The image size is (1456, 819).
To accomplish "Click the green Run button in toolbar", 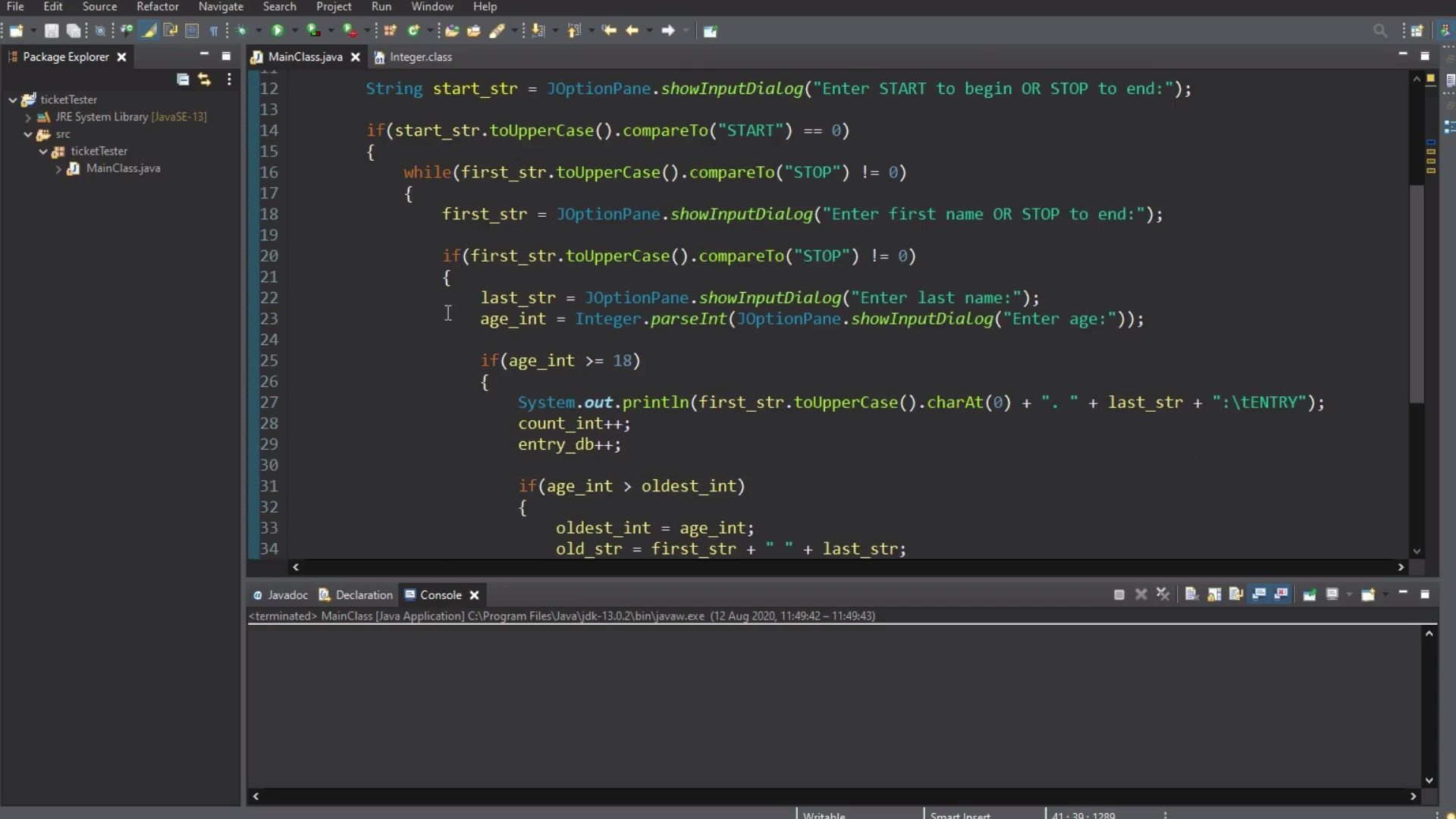I will point(278,31).
